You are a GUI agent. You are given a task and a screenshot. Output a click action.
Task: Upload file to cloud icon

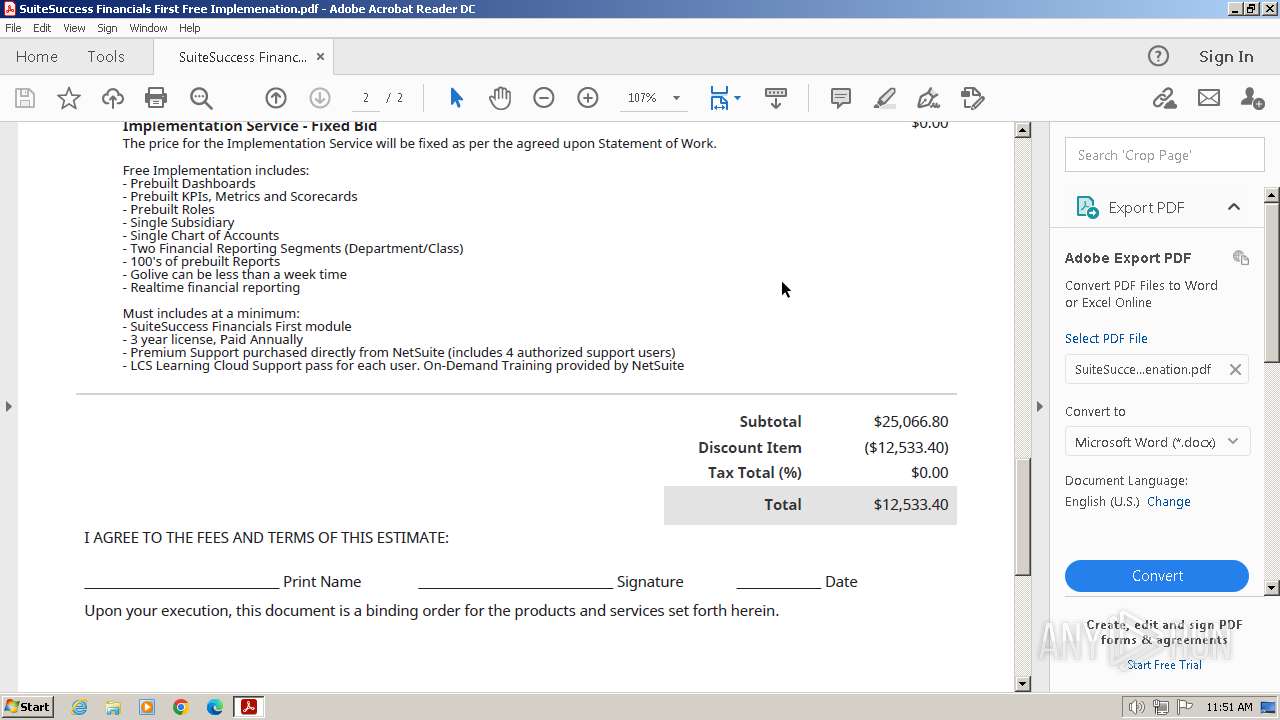pos(113,98)
